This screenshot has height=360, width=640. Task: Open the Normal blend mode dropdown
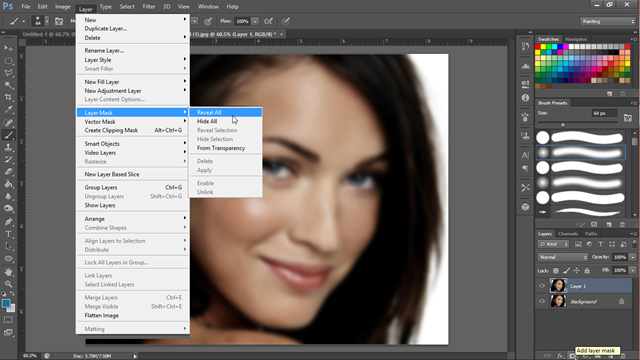point(562,257)
